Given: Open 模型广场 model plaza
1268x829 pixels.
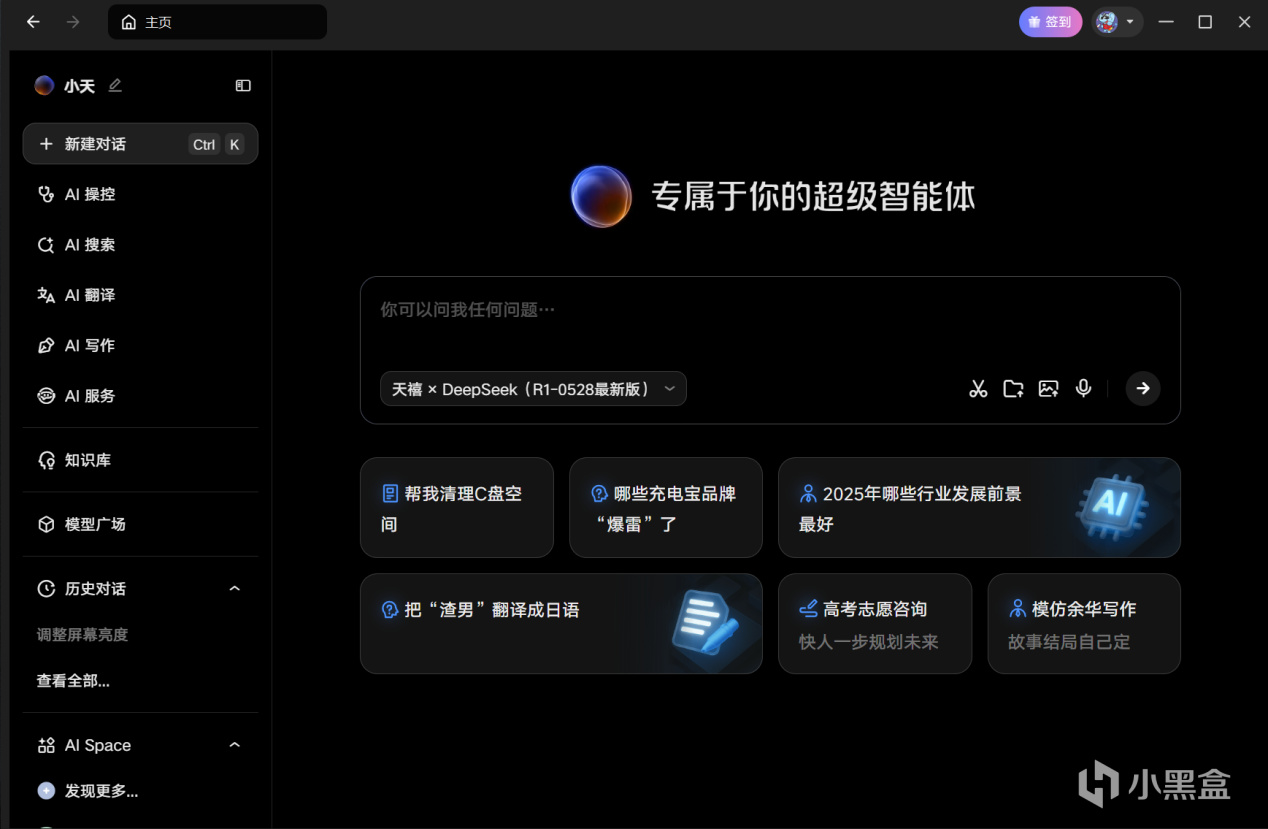Looking at the screenshot, I should pyautogui.click(x=140, y=524).
